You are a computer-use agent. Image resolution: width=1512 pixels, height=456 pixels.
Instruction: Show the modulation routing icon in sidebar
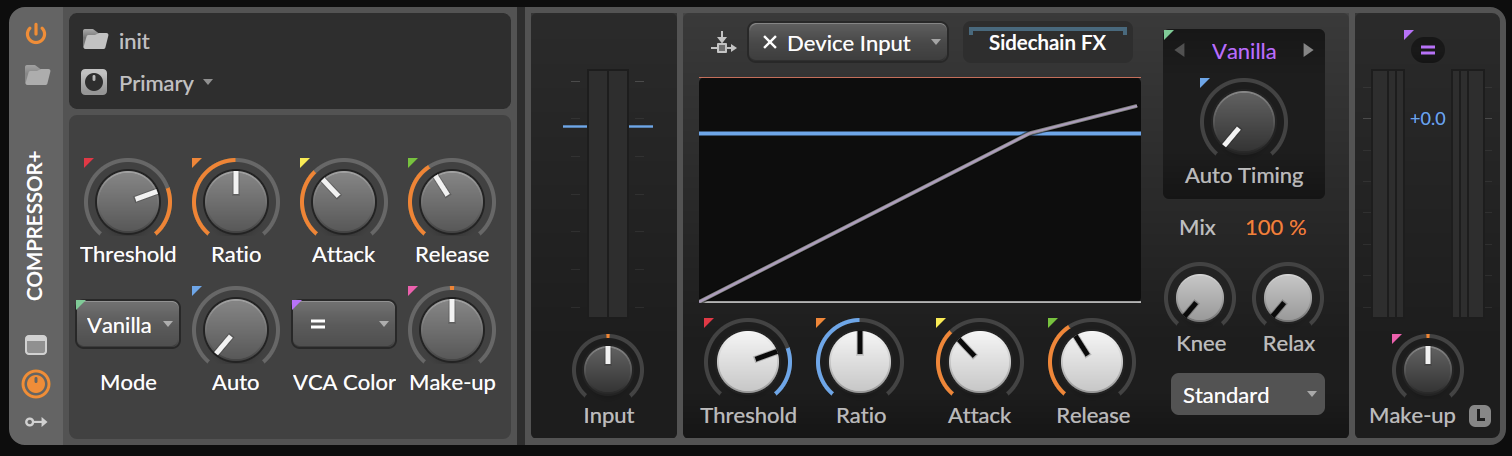[x=36, y=422]
